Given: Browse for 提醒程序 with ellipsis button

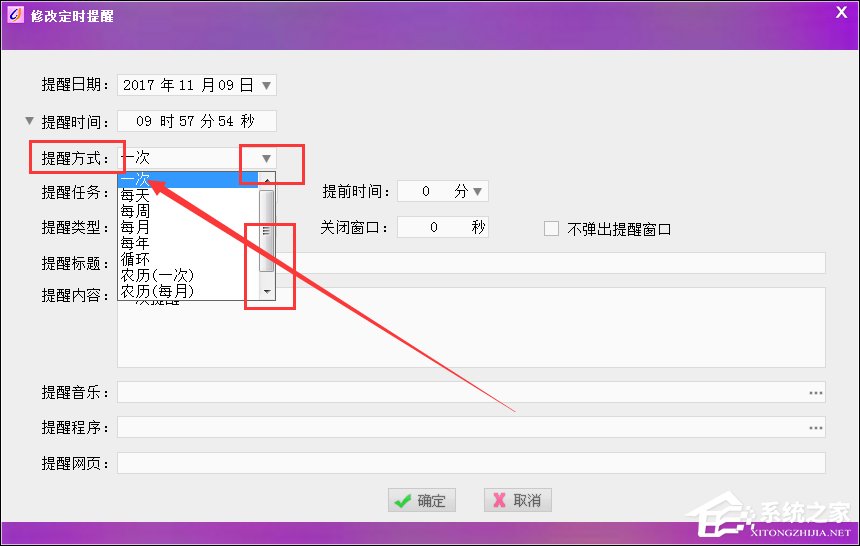Looking at the screenshot, I should pos(816,427).
